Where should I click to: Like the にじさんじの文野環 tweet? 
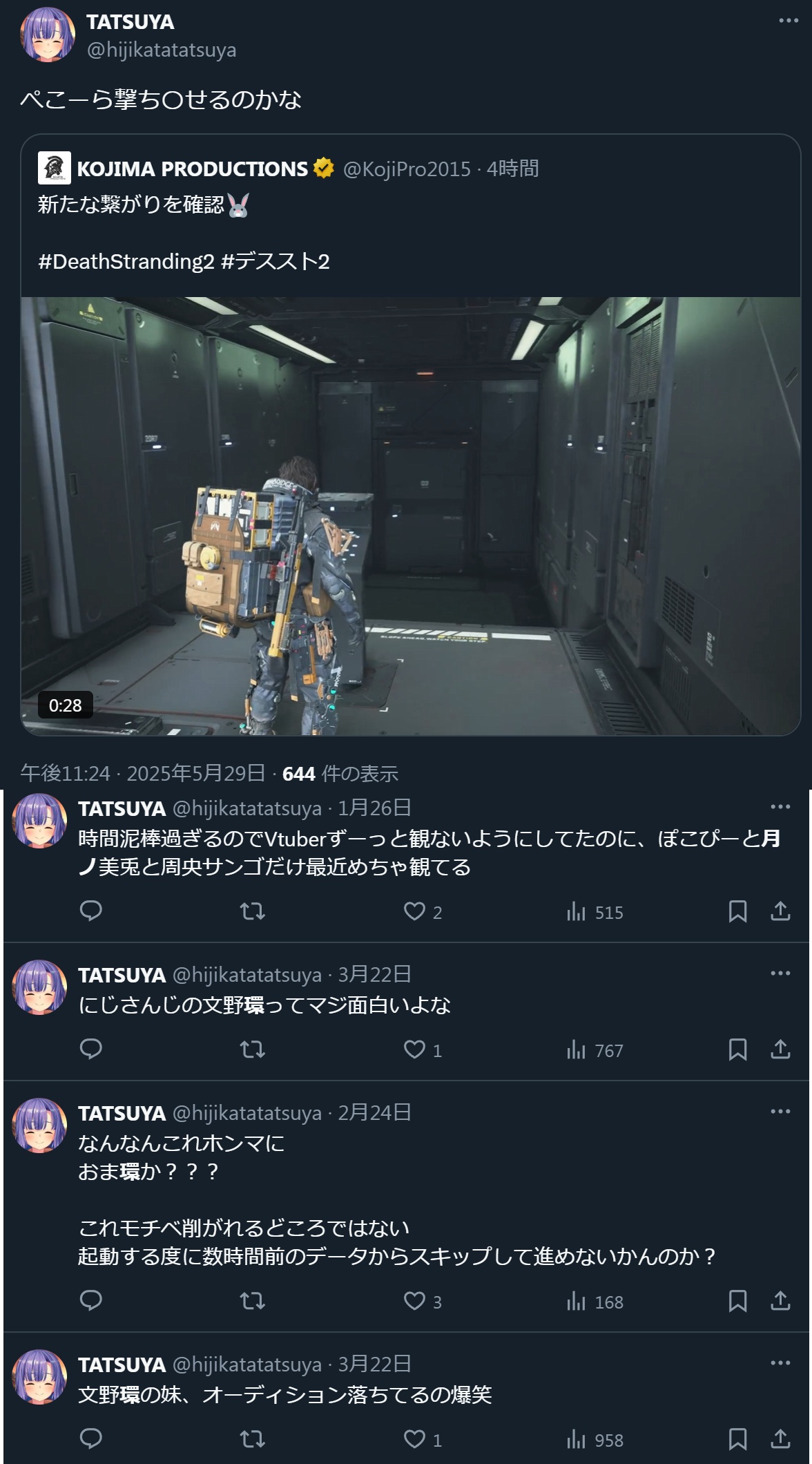click(423, 1050)
